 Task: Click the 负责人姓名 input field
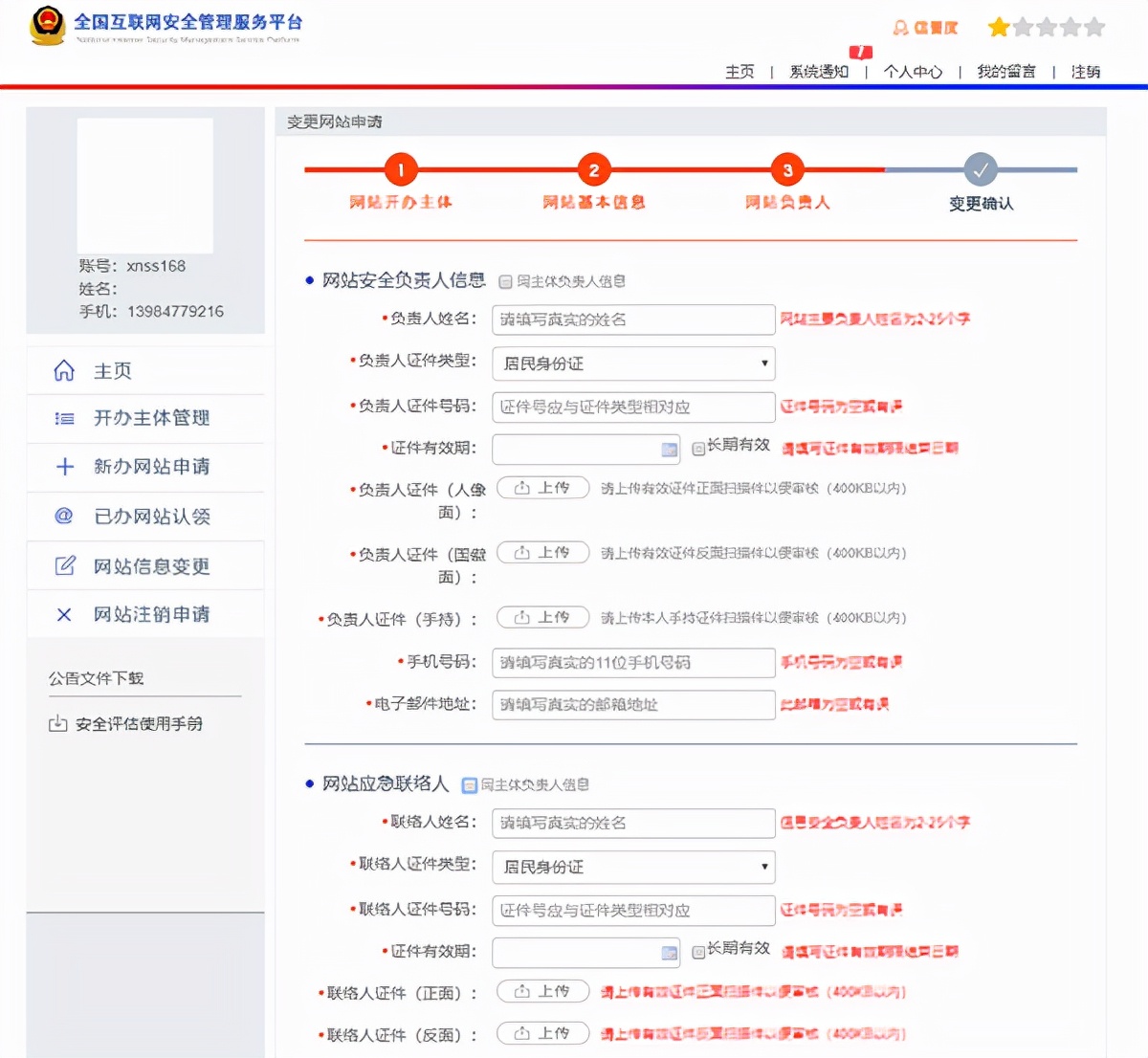[x=632, y=320]
